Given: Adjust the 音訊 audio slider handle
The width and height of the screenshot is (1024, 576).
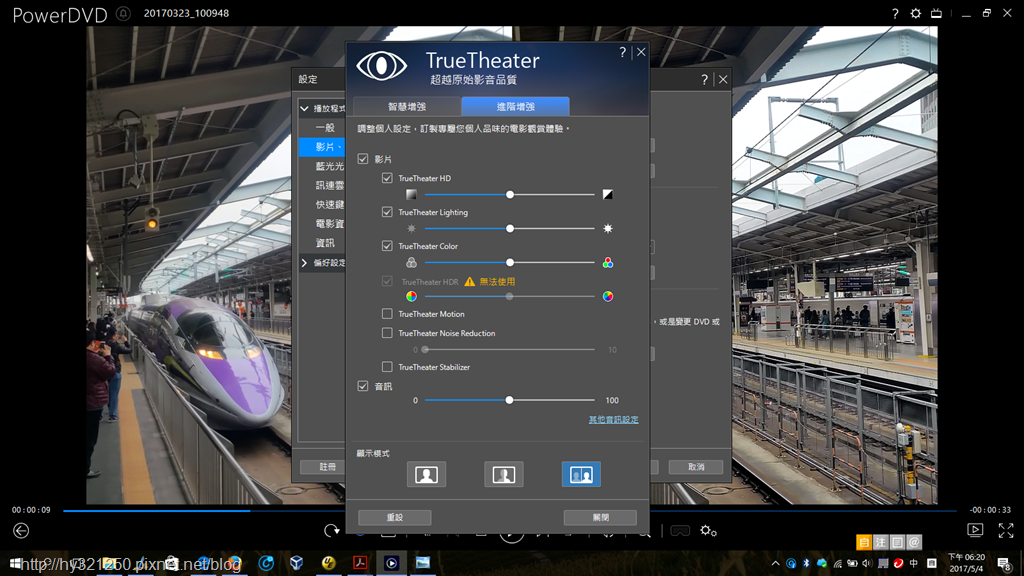Looking at the screenshot, I should tap(509, 400).
